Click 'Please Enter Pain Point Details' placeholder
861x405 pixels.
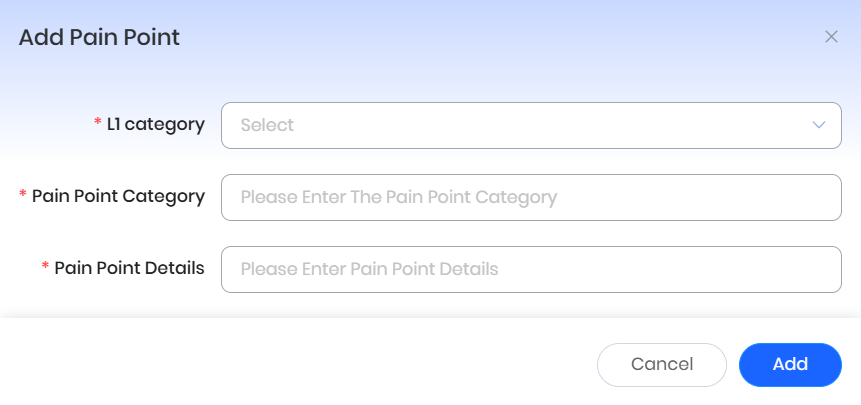click(369, 269)
